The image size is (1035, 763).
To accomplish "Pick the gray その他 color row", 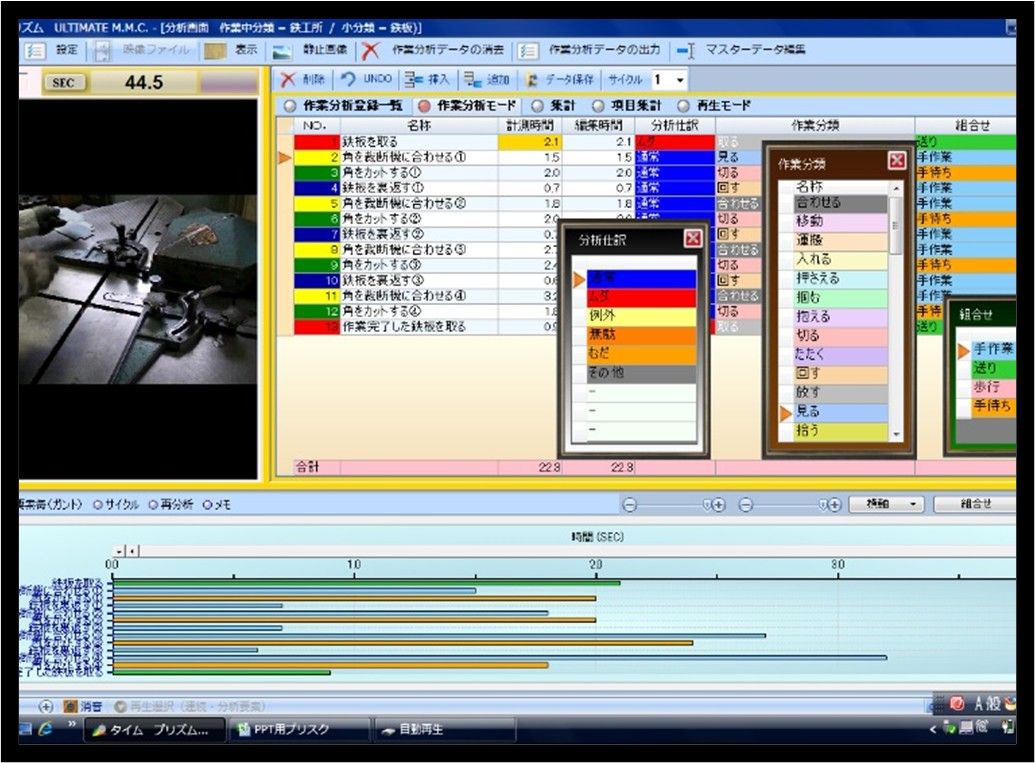I will tap(641, 374).
